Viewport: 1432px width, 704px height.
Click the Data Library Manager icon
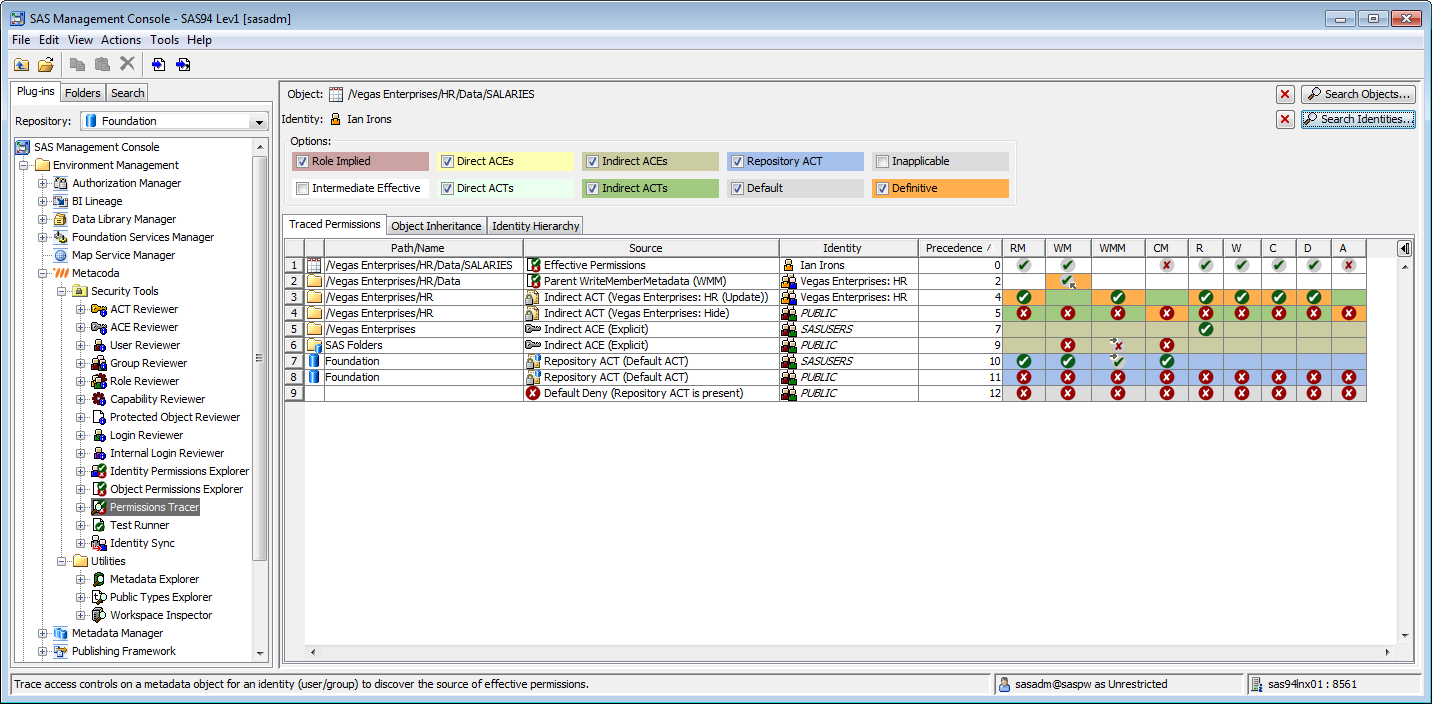pos(61,219)
